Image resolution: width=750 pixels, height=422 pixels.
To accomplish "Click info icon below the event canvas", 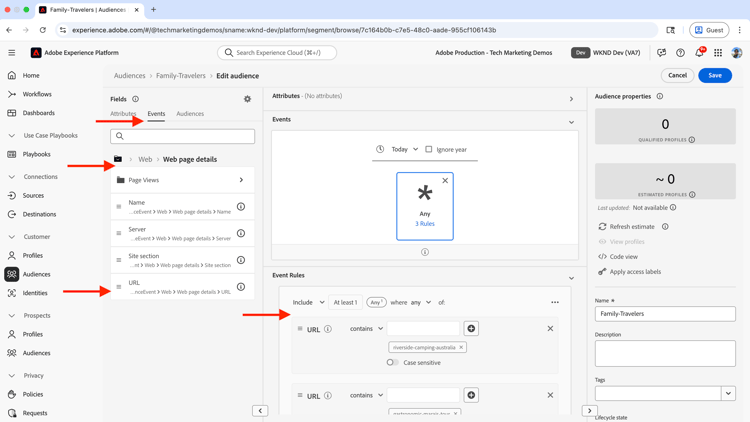I will coord(425,252).
